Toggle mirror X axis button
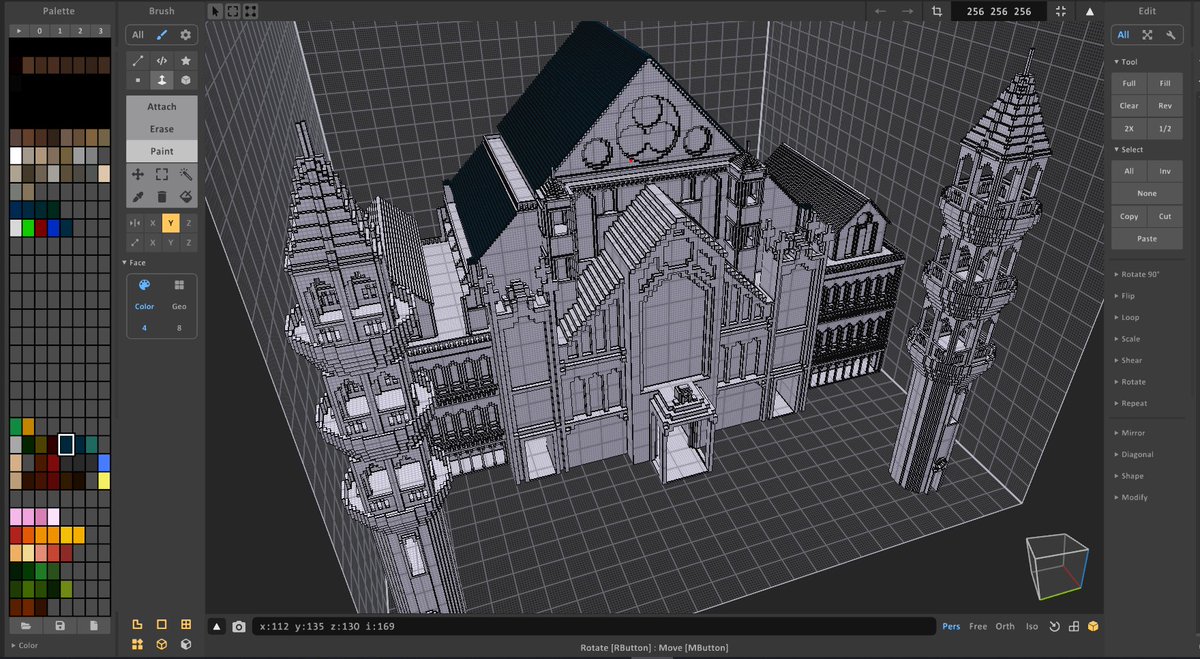The image size is (1200, 659). [x=153, y=223]
